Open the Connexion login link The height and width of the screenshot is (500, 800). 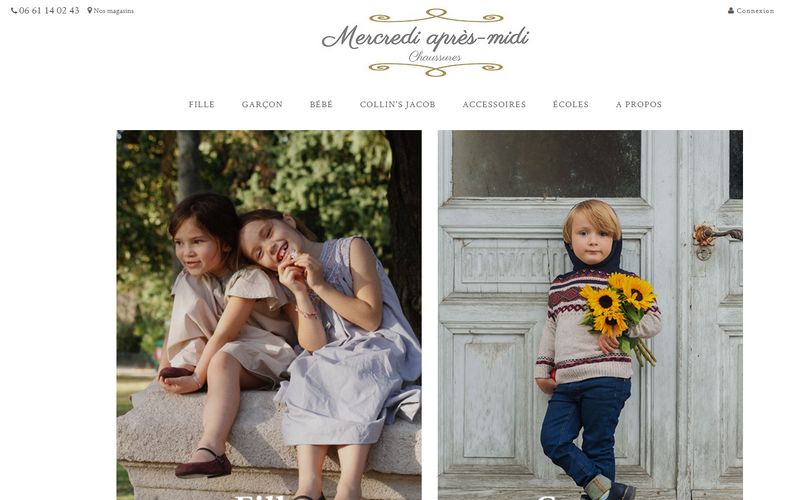pos(755,11)
